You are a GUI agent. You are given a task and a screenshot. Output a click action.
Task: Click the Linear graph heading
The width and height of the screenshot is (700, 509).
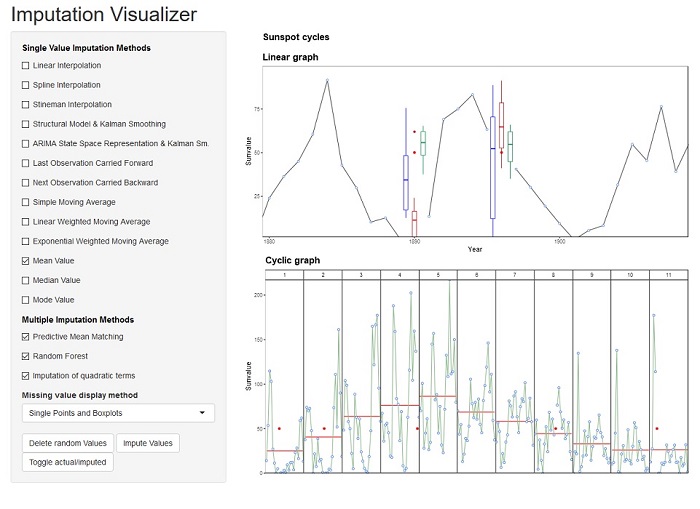[x=290, y=57]
